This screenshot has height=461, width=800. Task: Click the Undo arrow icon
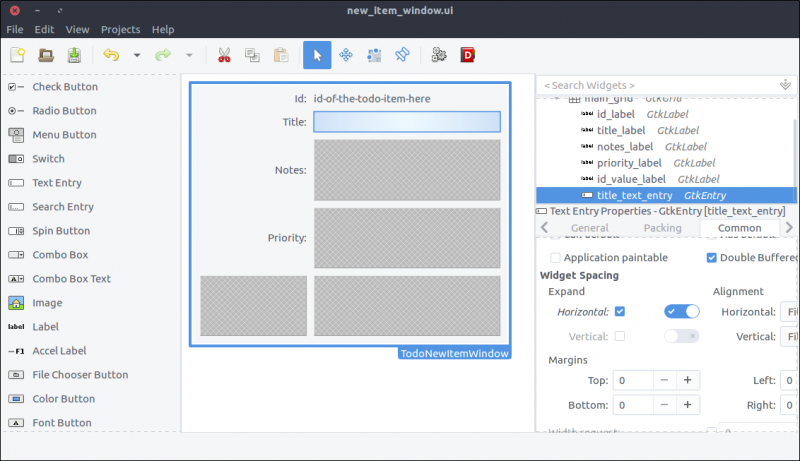coord(110,56)
